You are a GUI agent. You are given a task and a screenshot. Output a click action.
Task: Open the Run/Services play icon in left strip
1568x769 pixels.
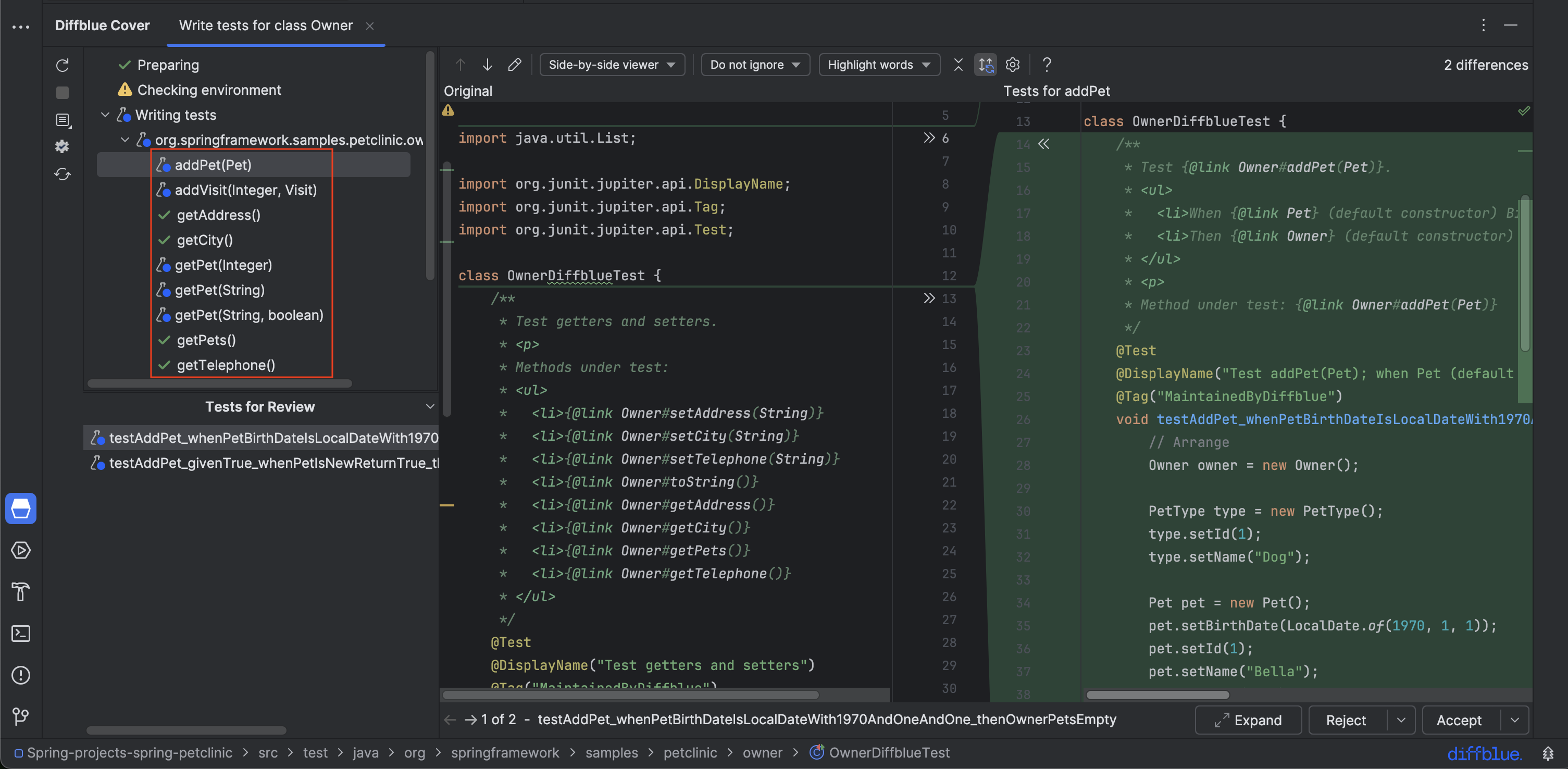coord(21,550)
